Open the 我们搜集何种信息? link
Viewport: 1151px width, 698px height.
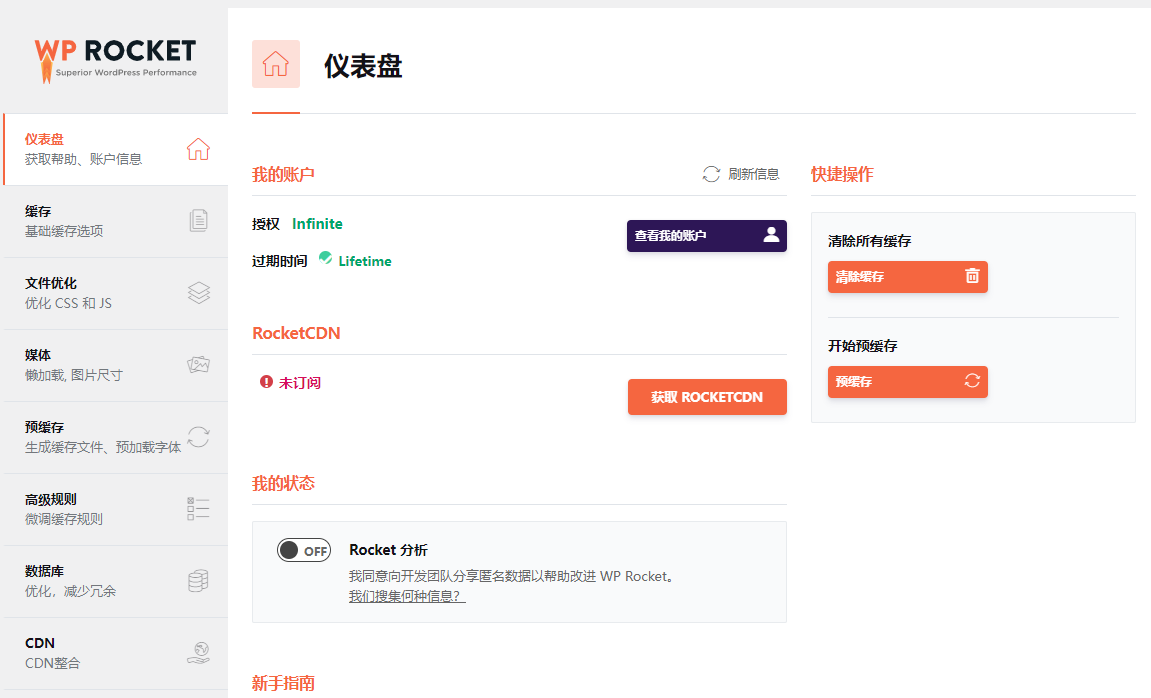(407, 596)
